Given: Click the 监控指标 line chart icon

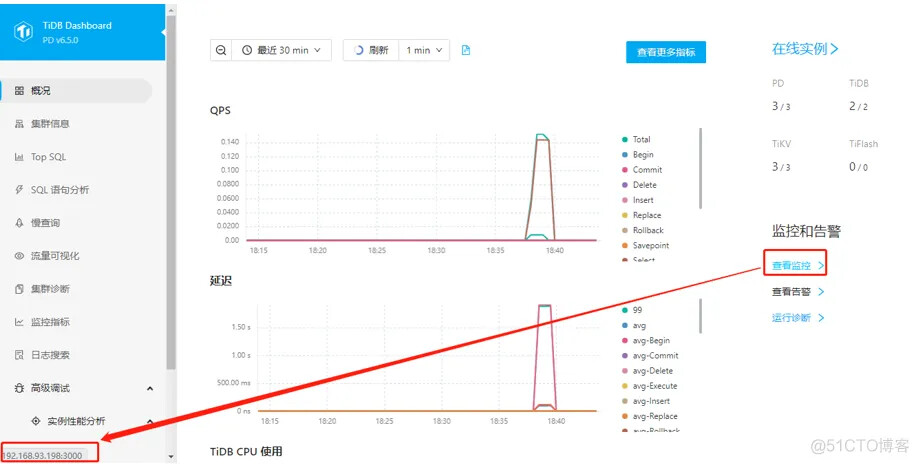Looking at the screenshot, I should 19,322.
